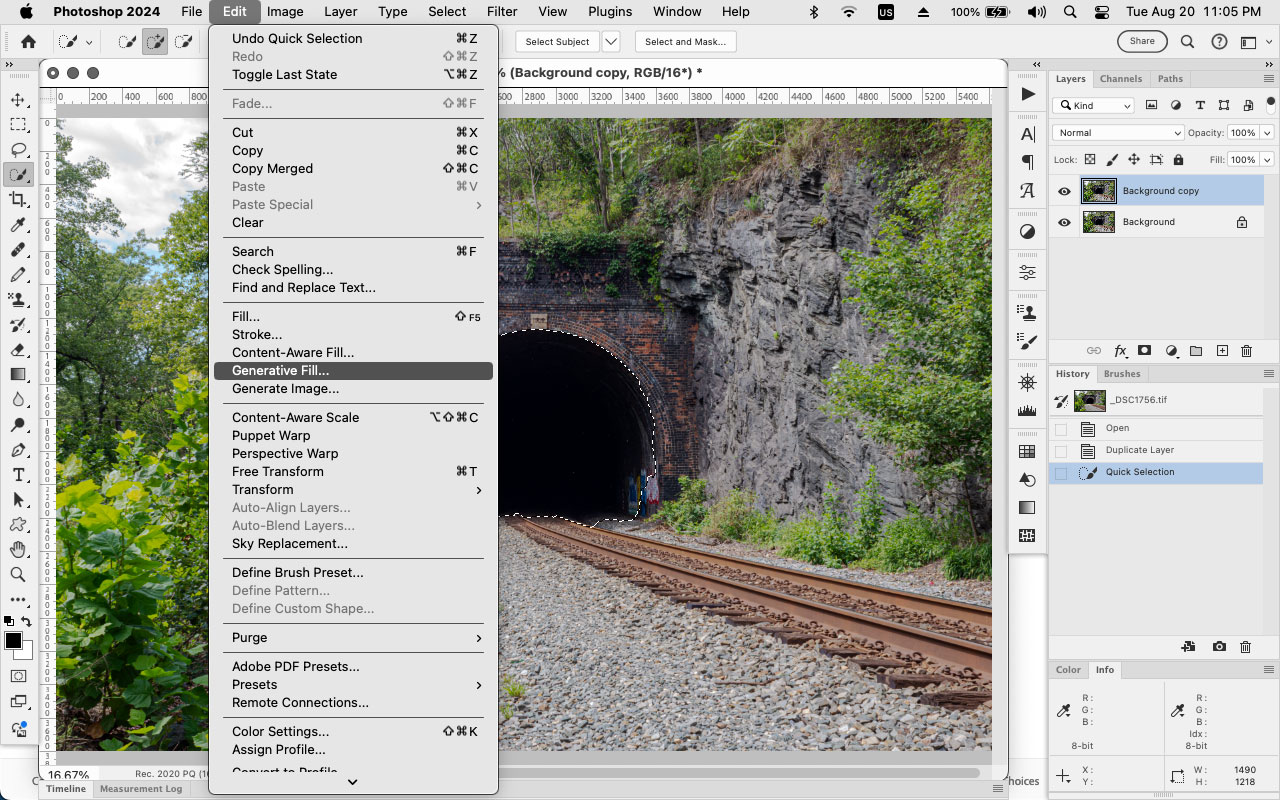The width and height of the screenshot is (1280, 800).
Task: Open the fx layer styles menu
Action: pos(1120,351)
